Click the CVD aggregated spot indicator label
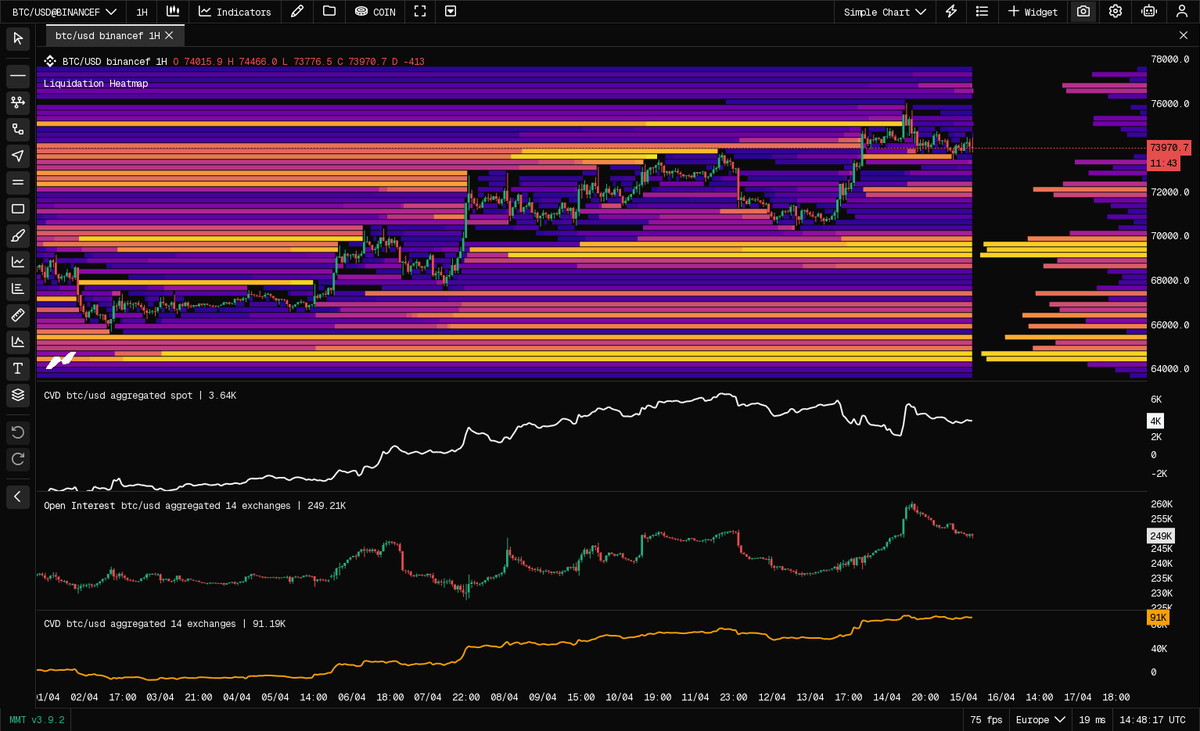The height and width of the screenshot is (731, 1200). coord(140,396)
